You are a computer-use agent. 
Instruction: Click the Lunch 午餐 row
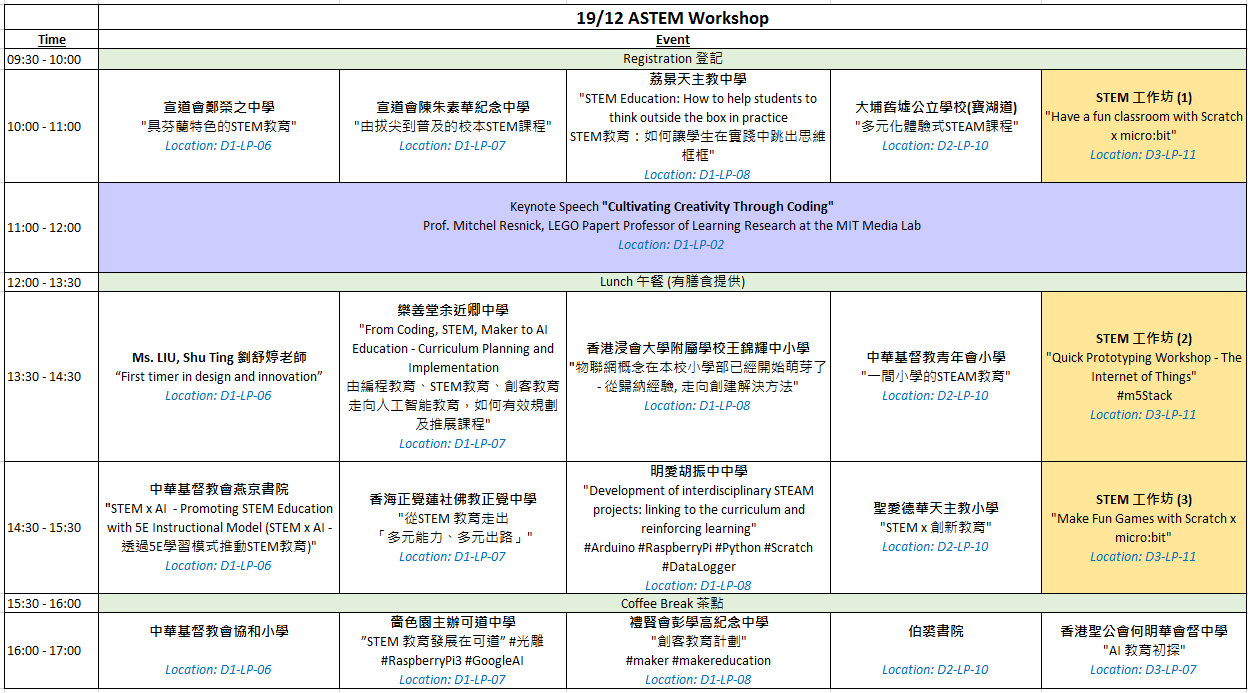672,282
